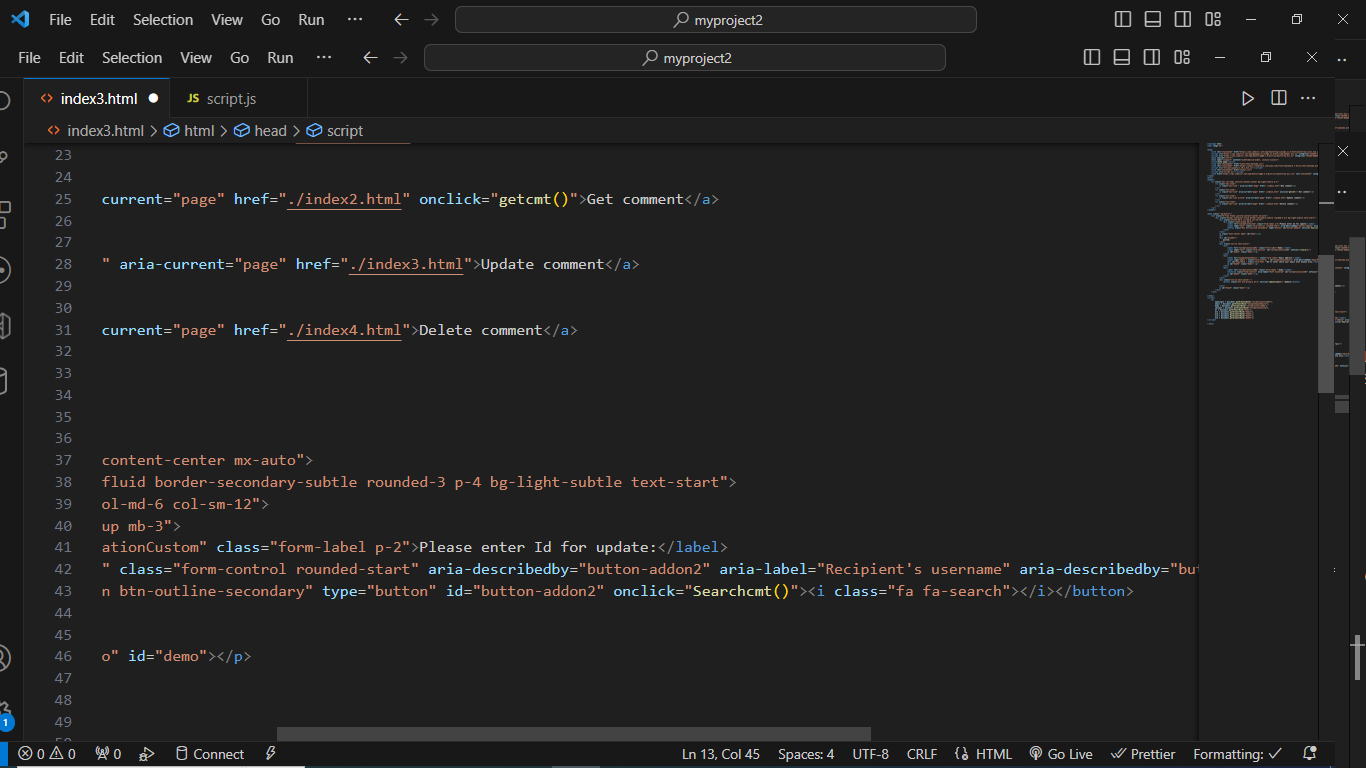The width and height of the screenshot is (1366, 768).
Task: Click the braces icon before HTML in status bar
Action: [x=962, y=754]
